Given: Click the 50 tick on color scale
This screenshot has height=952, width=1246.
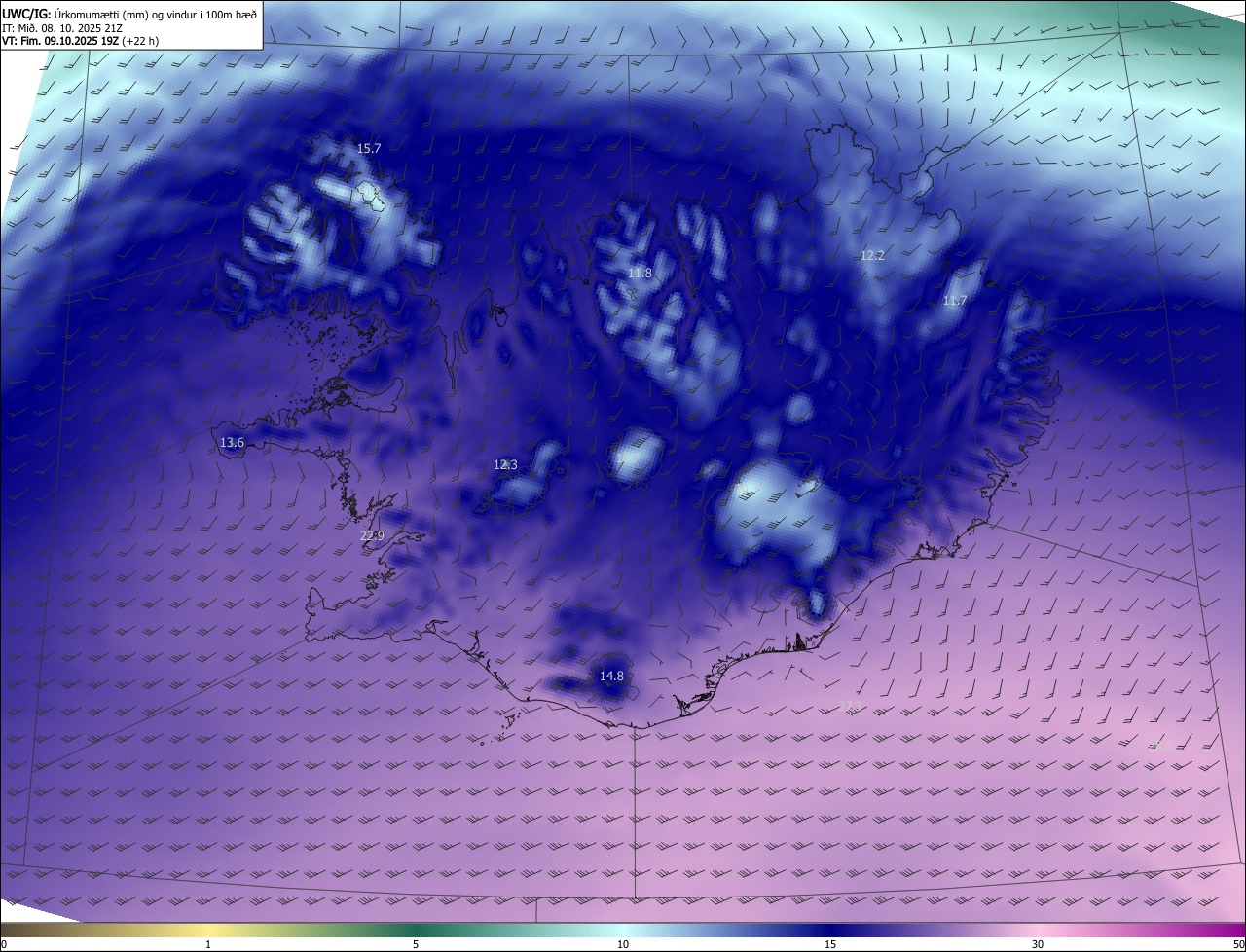Looking at the screenshot, I should (x=1238, y=944).
